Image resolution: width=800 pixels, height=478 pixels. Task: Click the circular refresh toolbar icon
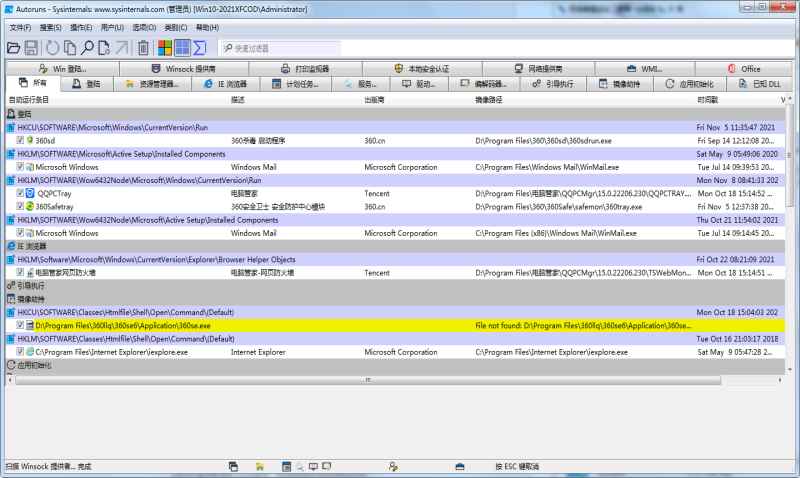(x=52, y=48)
